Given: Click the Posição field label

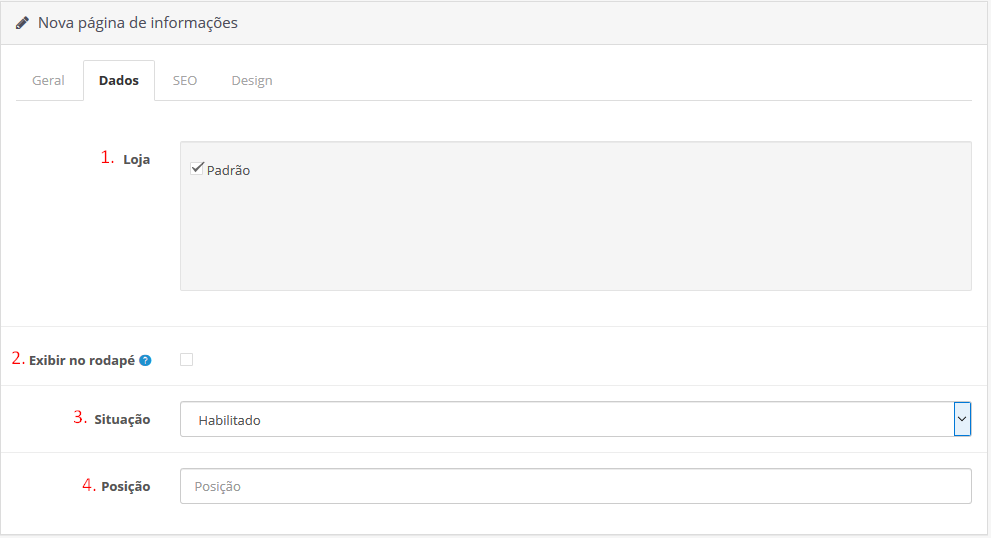Looking at the screenshot, I should [x=126, y=486].
